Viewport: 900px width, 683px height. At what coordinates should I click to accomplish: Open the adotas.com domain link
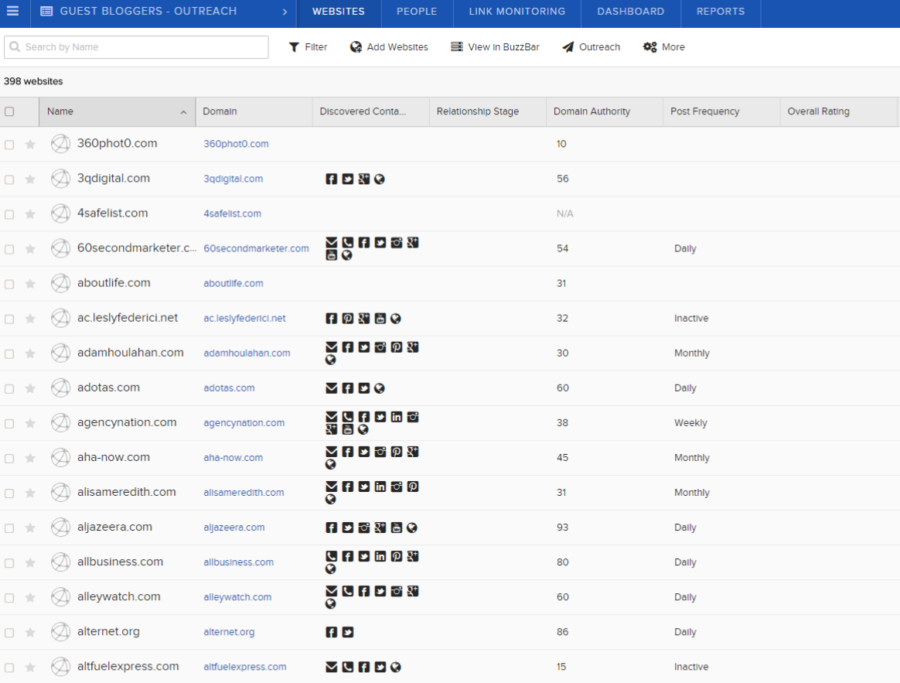[228, 388]
